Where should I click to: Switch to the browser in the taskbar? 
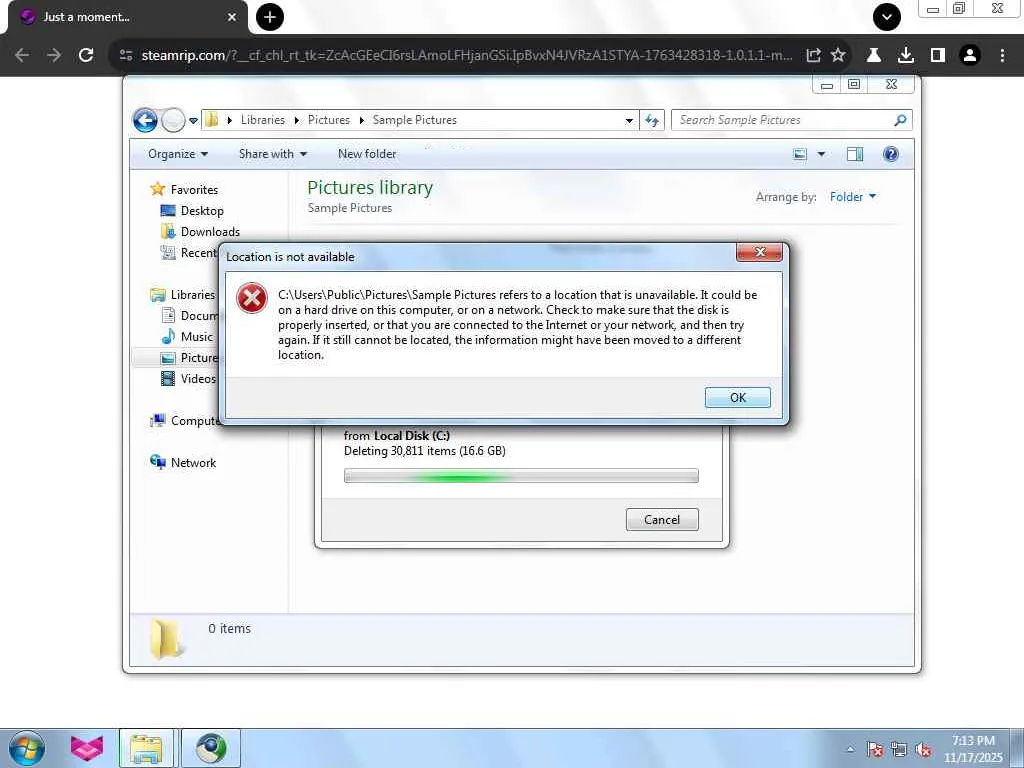[x=210, y=748]
